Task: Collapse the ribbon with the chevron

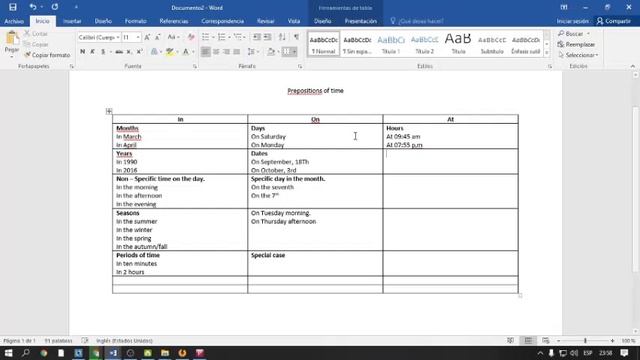Action: pos(633,66)
